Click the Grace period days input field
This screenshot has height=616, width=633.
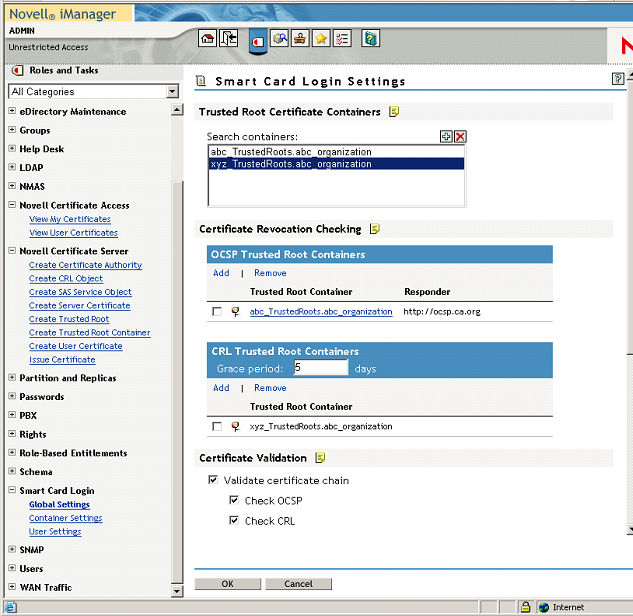[x=321, y=367]
